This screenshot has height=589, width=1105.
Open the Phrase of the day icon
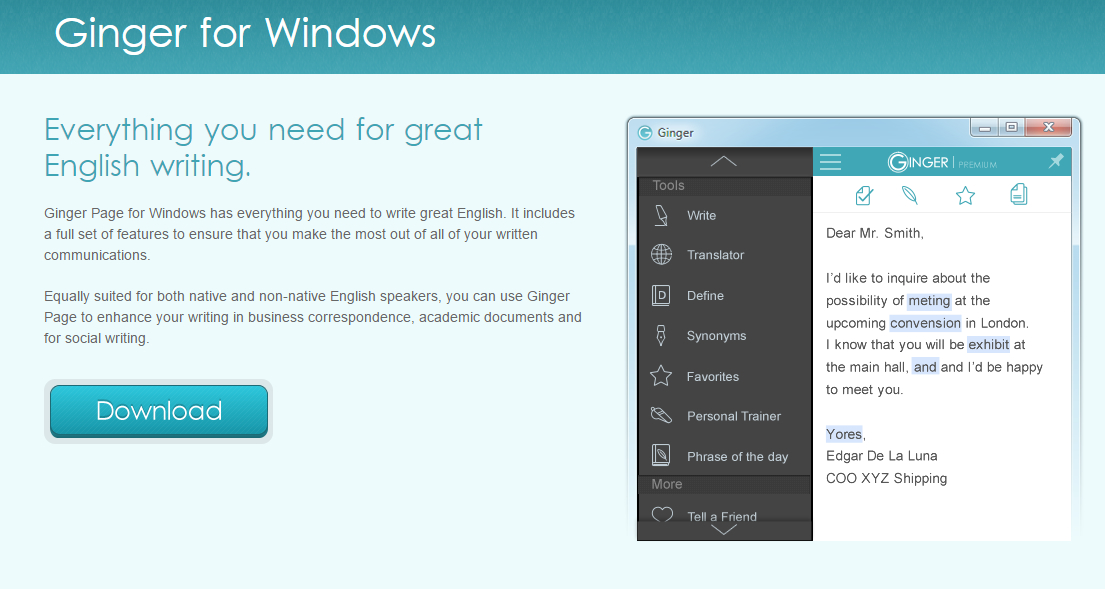click(661, 456)
